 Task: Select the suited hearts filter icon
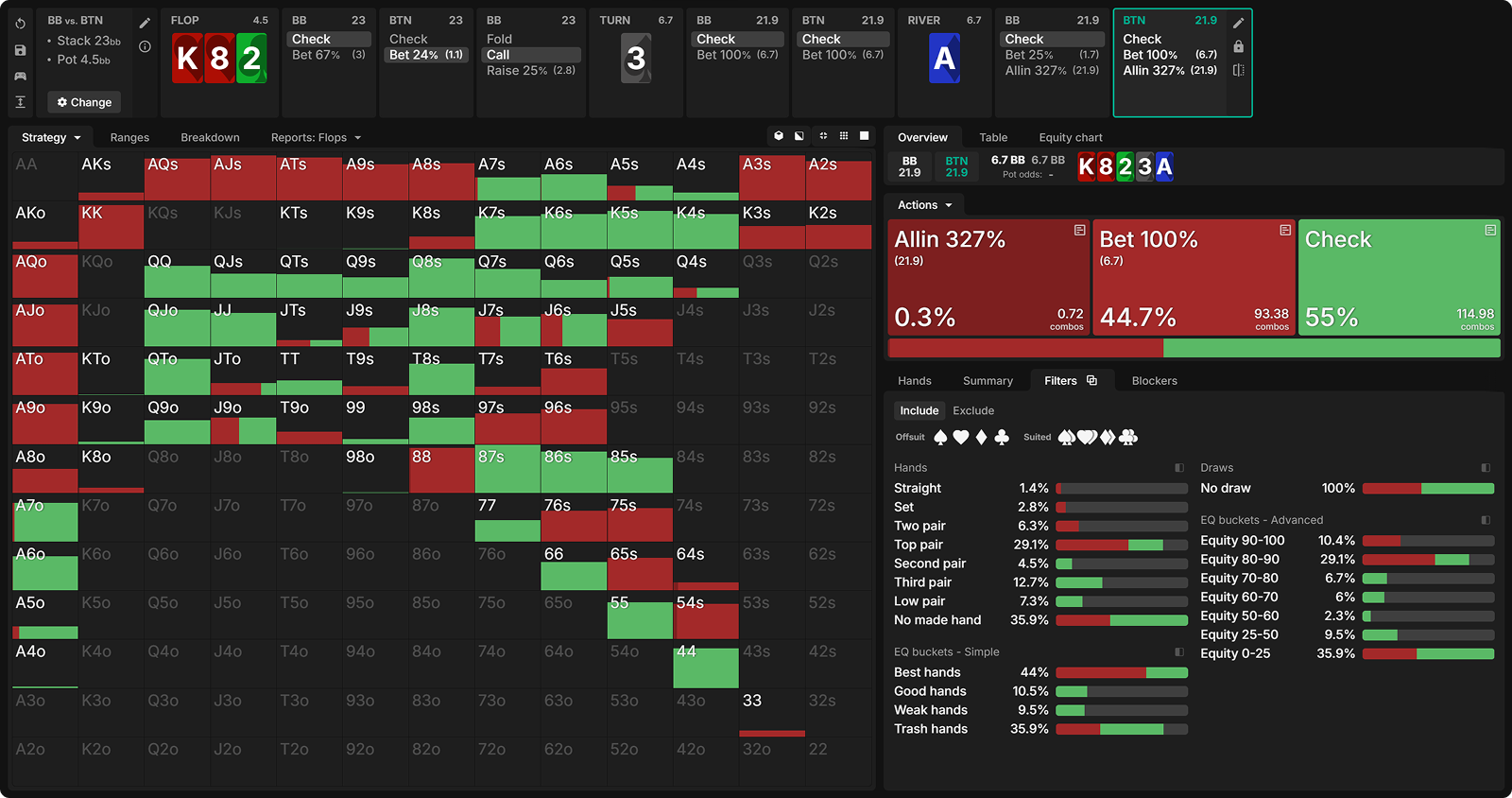(1087, 437)
